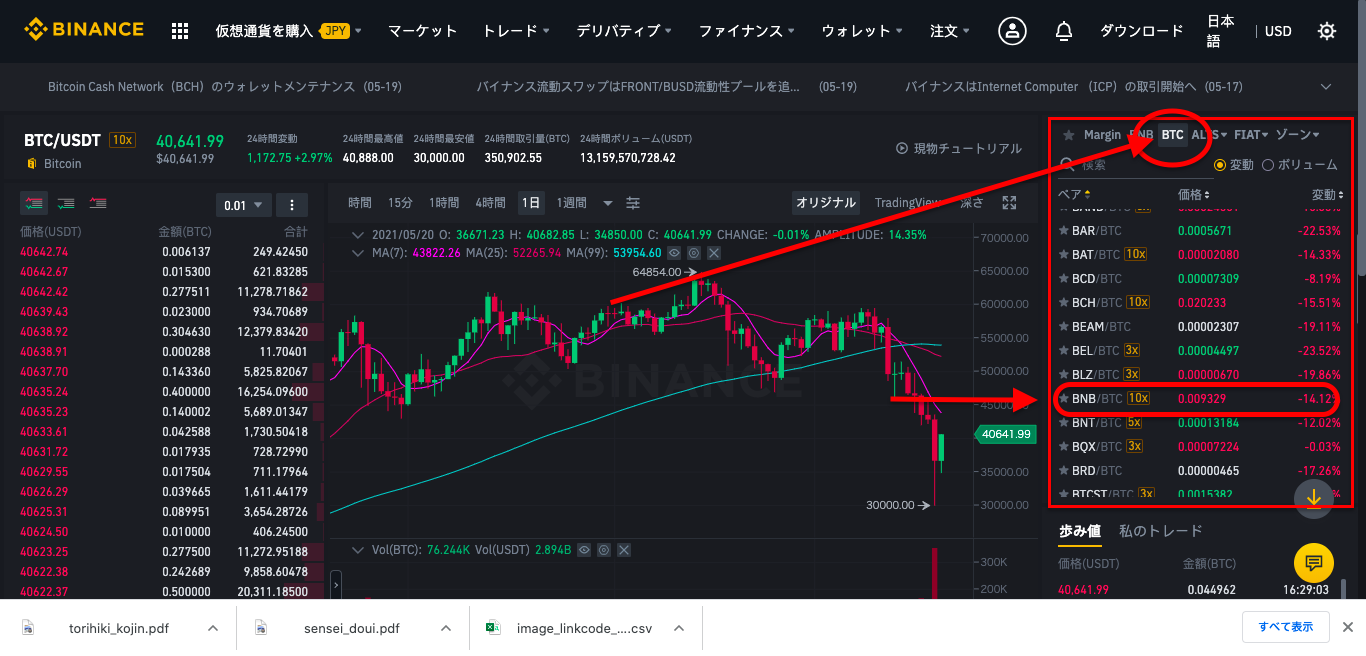
Task: Open ゾーン markets dropdown
Action: 1297,134
